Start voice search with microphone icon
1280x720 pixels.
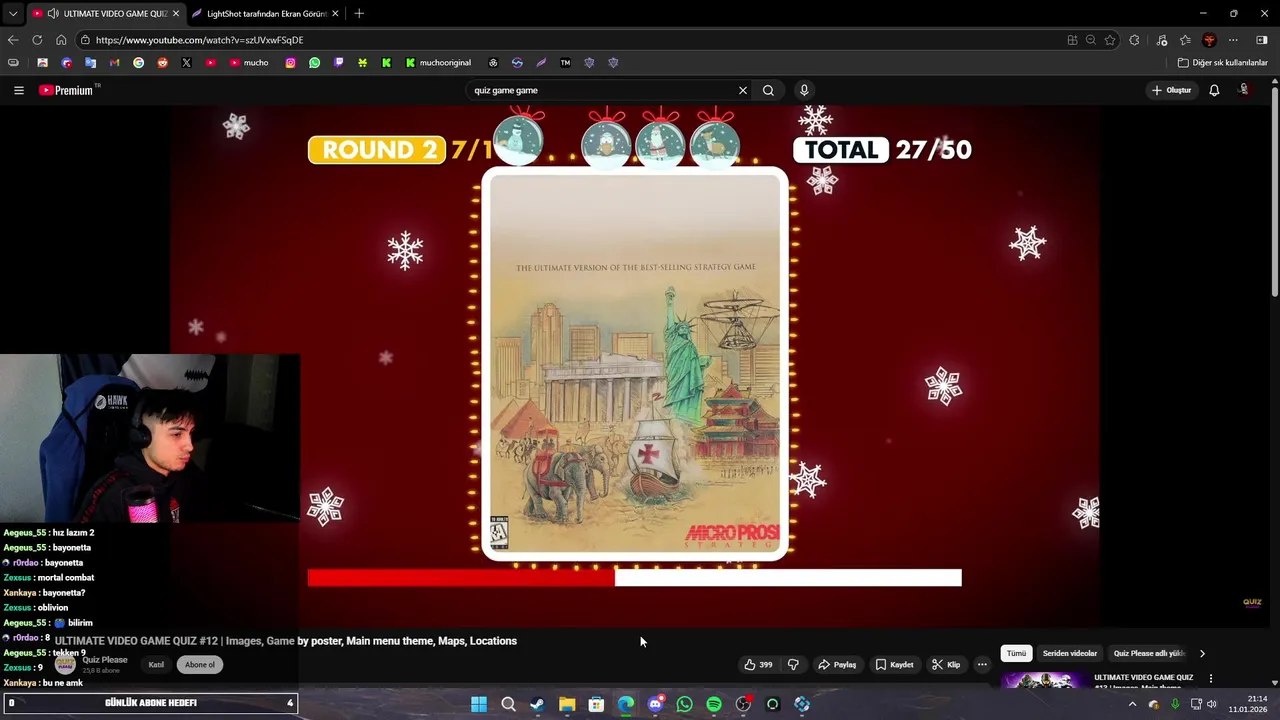pos(804,90)
